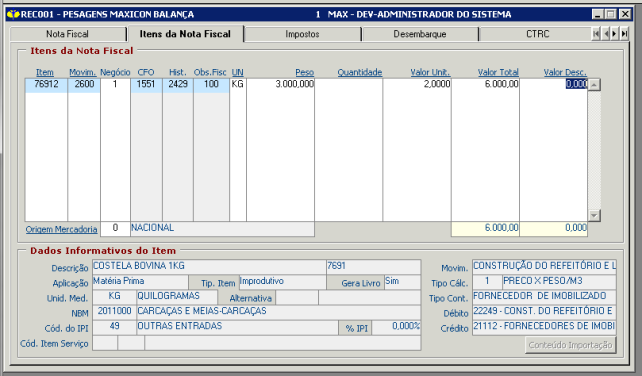Click the application icon in title bar
This screenshot has width=642, height=376.
coord(14,14)
